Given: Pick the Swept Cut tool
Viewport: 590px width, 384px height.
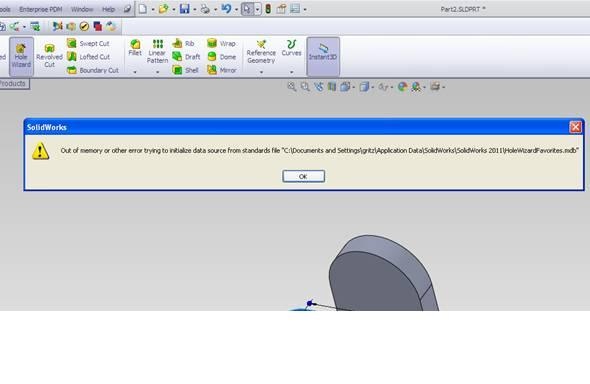Looking at the screenshot, I should pos(88,44).
